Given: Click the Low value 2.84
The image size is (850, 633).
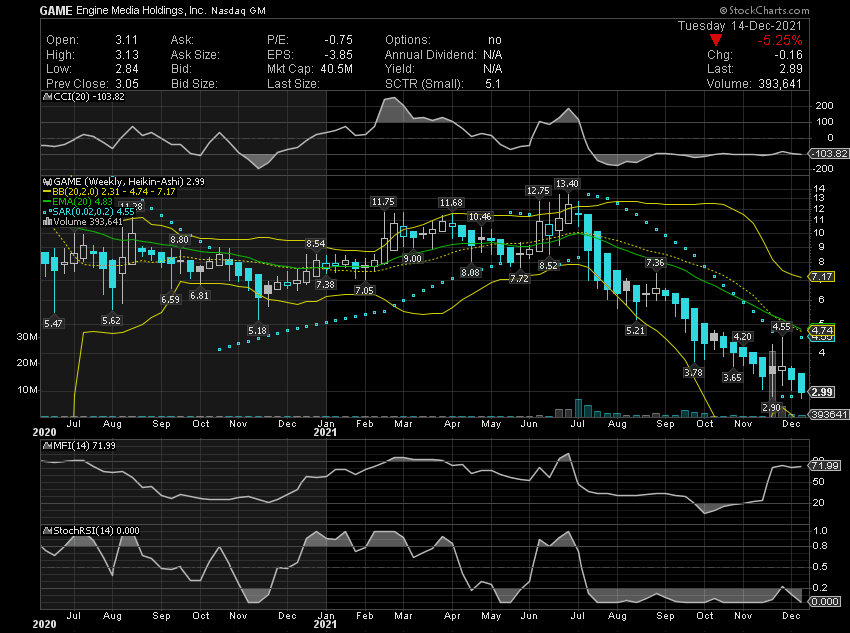Looking at the screenshot, I should pyautogui.click(x=127, y=69).
